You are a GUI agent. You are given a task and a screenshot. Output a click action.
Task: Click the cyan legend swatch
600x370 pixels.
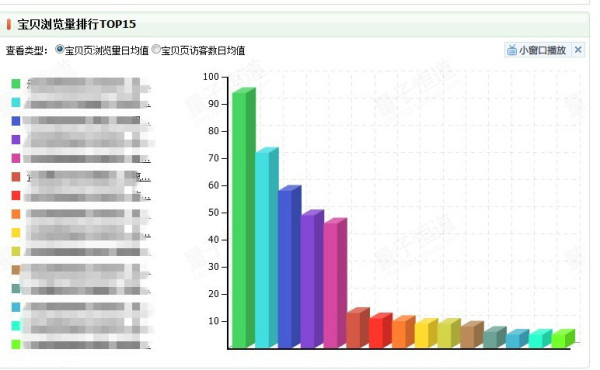16,102
